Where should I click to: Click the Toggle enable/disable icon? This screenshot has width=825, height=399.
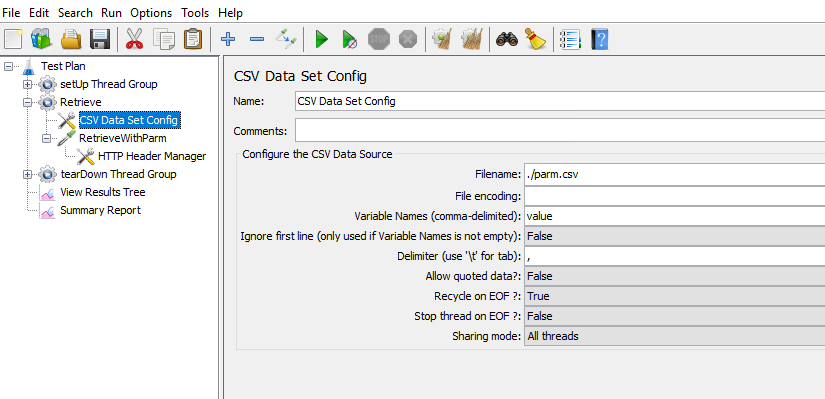pyautogui.click(x=286, y=39)
